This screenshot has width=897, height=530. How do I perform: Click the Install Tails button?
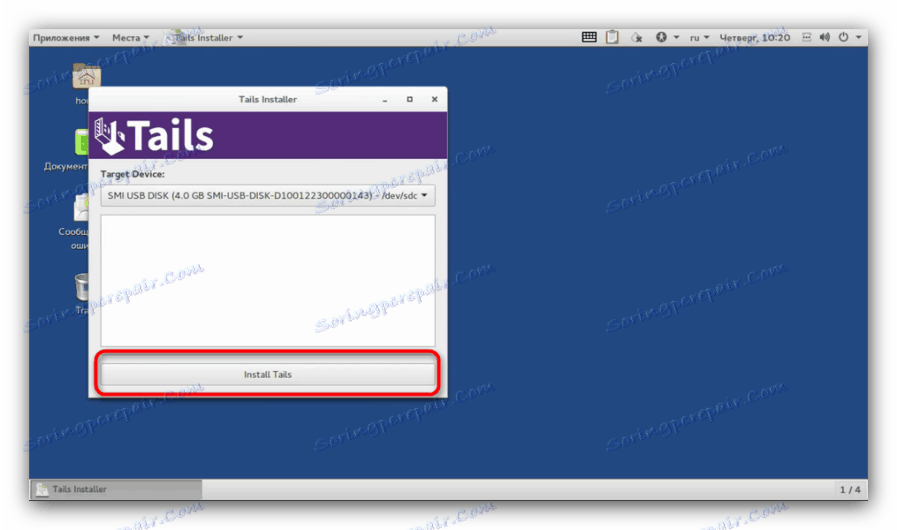click(268, 374)
